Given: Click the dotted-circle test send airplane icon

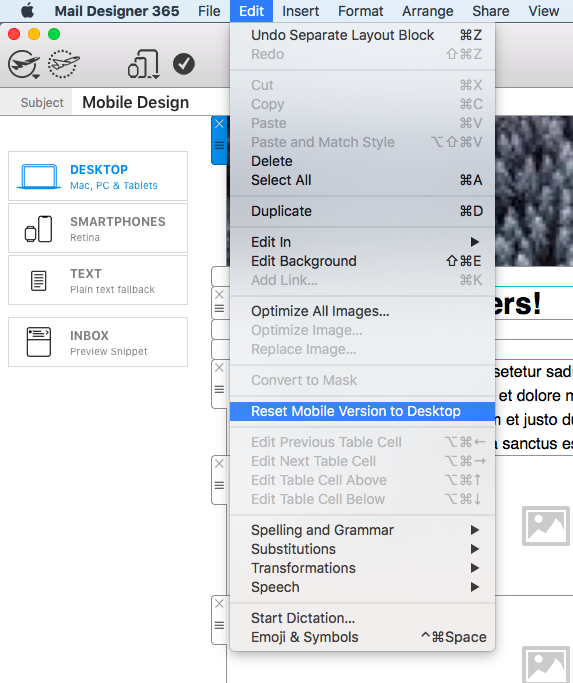Looking at the screenshot, I should coord(64,64).
